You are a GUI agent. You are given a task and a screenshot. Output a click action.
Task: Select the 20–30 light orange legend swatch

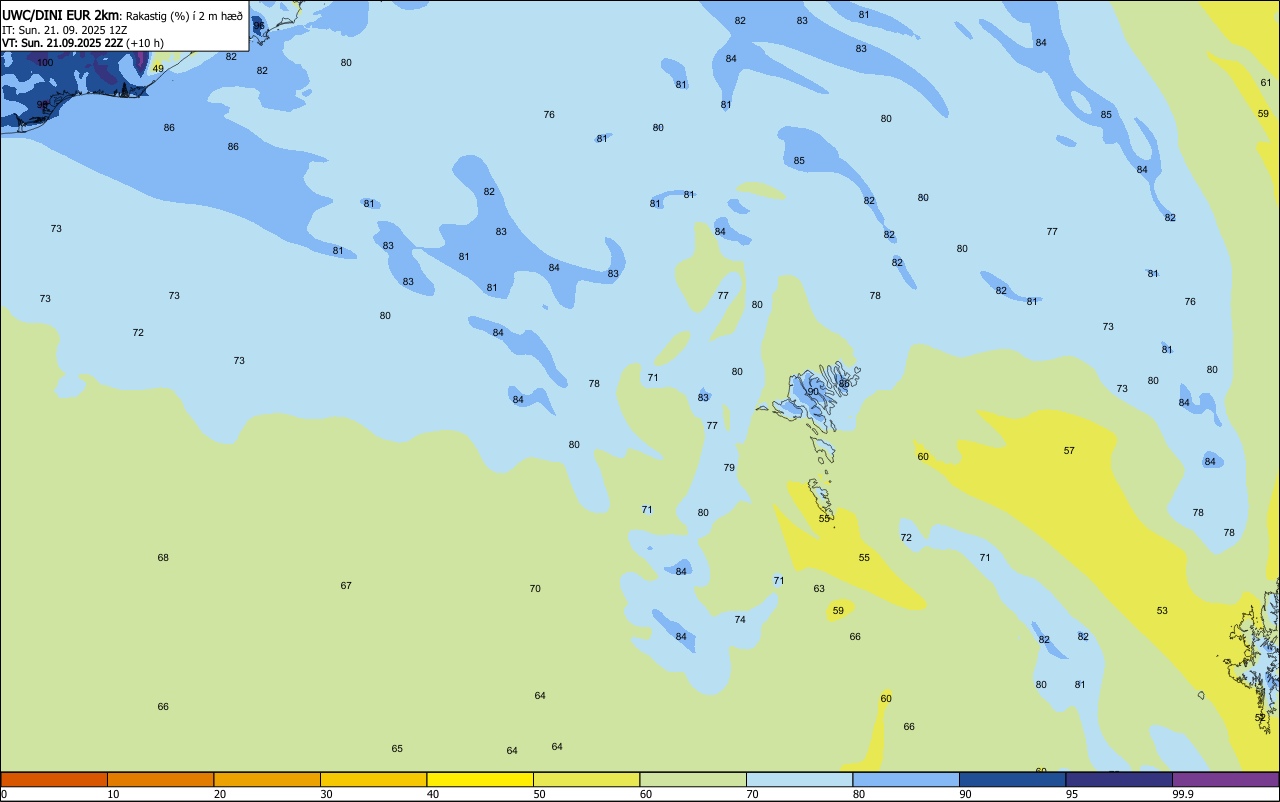(x=267, y=779)
